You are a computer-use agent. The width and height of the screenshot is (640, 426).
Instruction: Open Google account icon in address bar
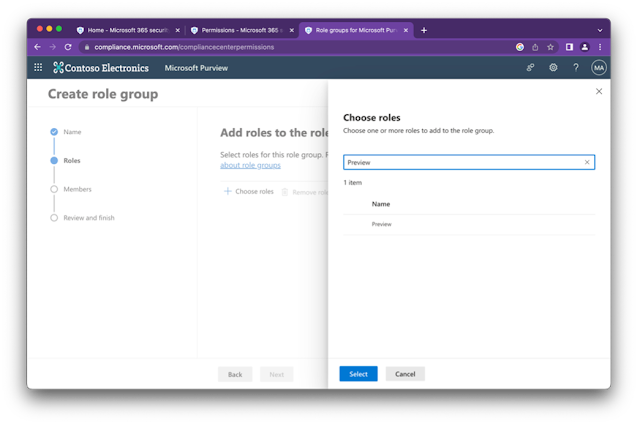click(520, 47)
